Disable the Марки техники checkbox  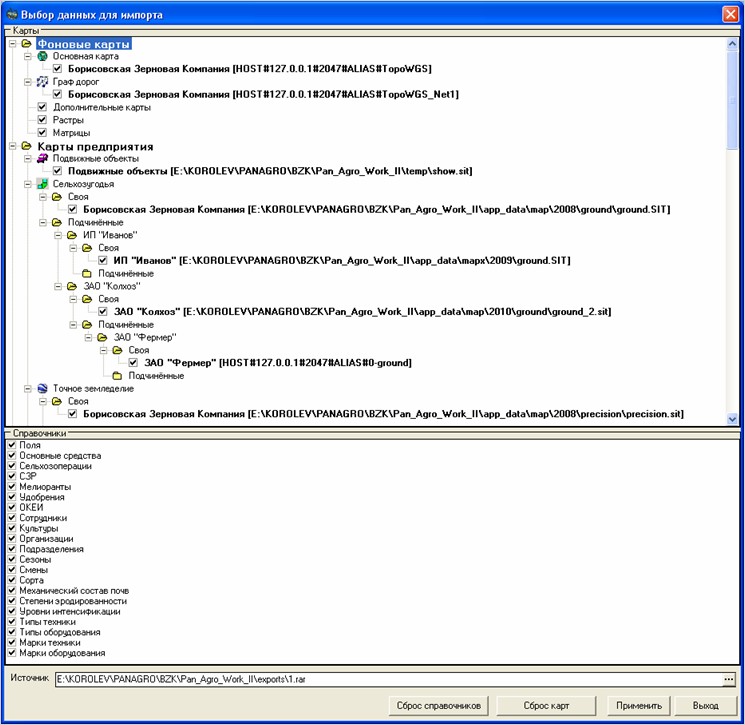[x=12, y=642]
